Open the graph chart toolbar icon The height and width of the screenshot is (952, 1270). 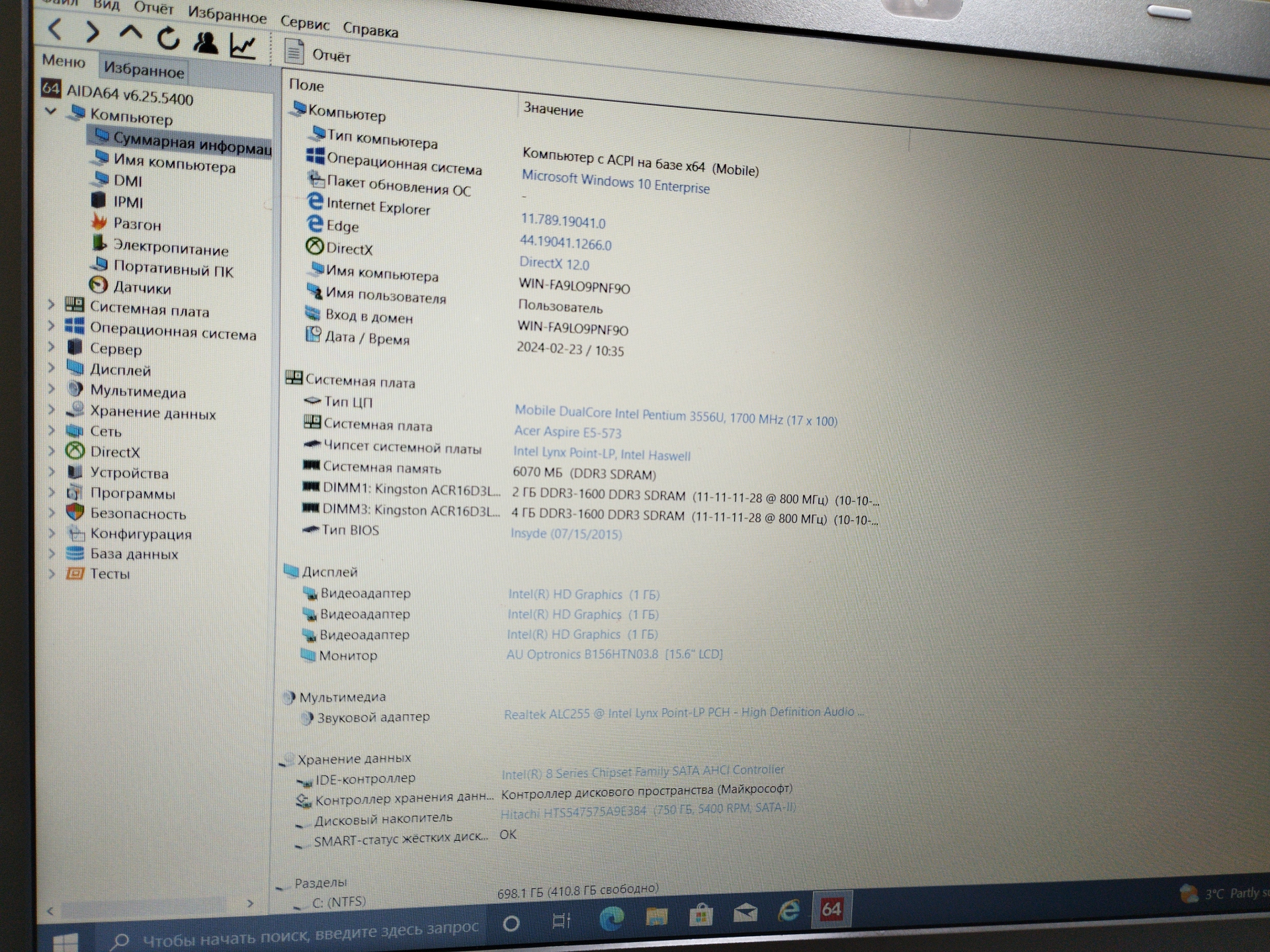[243, 46]
